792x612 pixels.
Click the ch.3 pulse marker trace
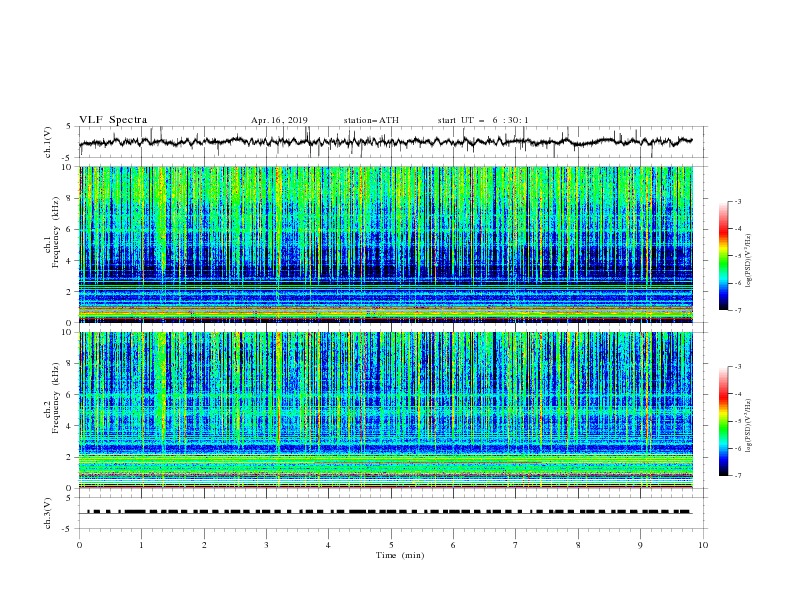(389, 512)
